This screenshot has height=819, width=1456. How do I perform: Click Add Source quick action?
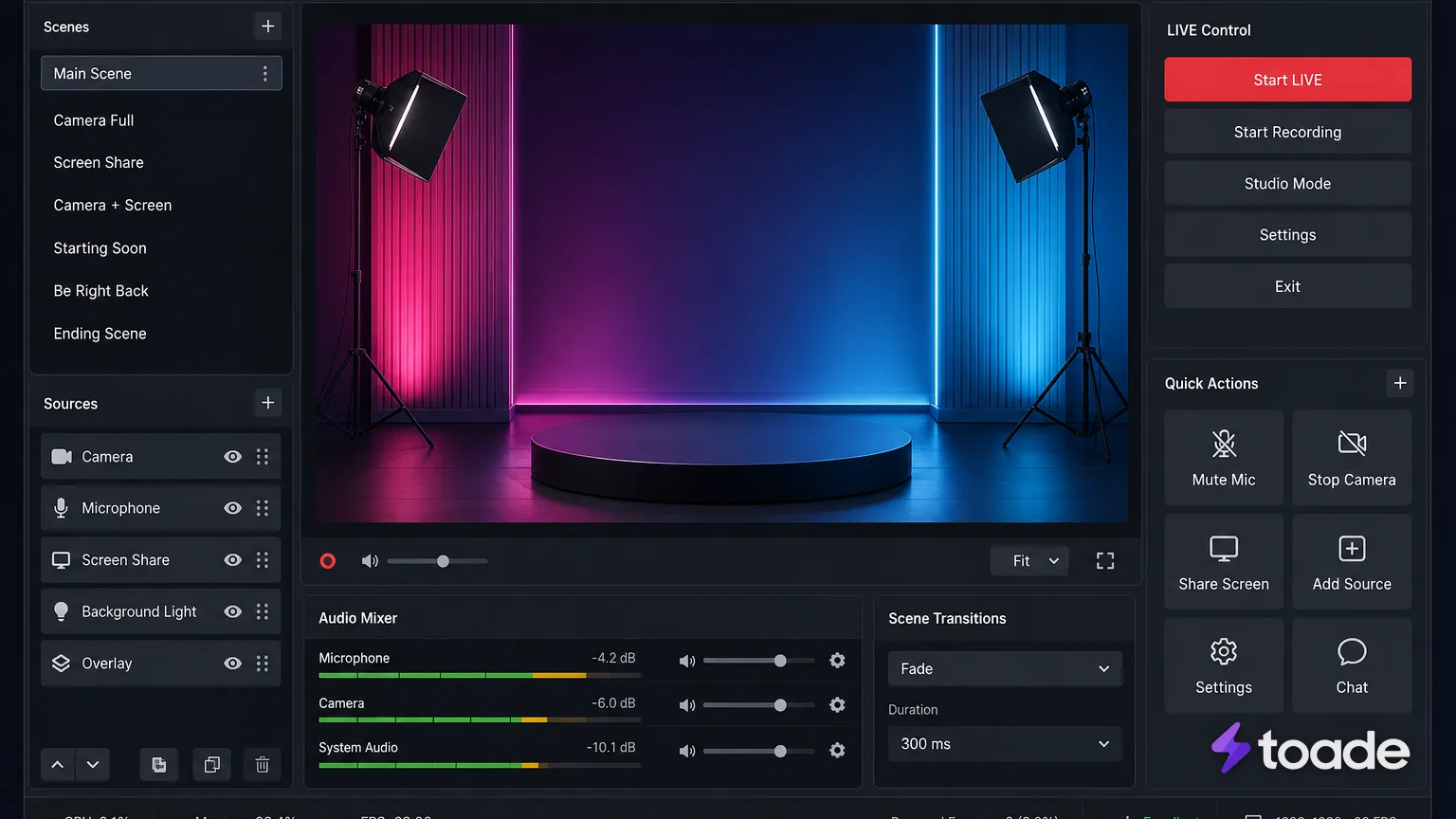click(1352, 562)
